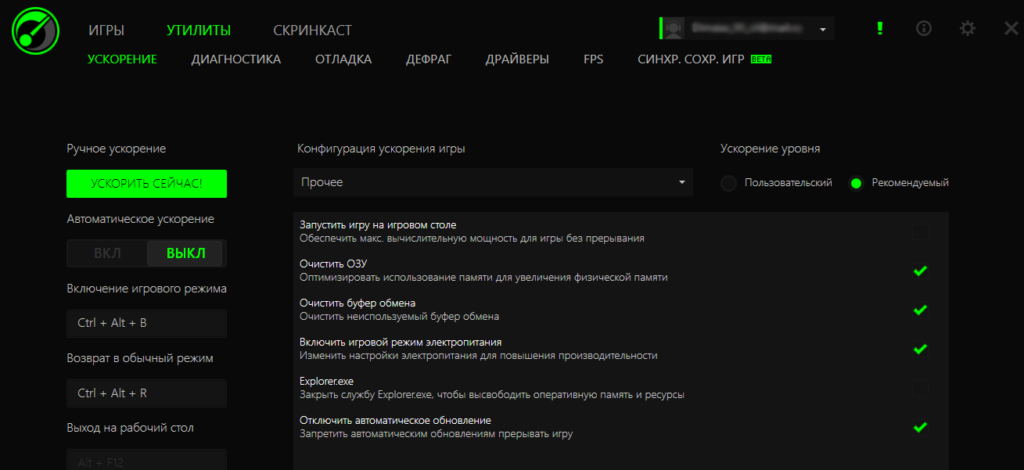
Task: Select the Пользовательский radio button
Action: (x=728, y=183)
